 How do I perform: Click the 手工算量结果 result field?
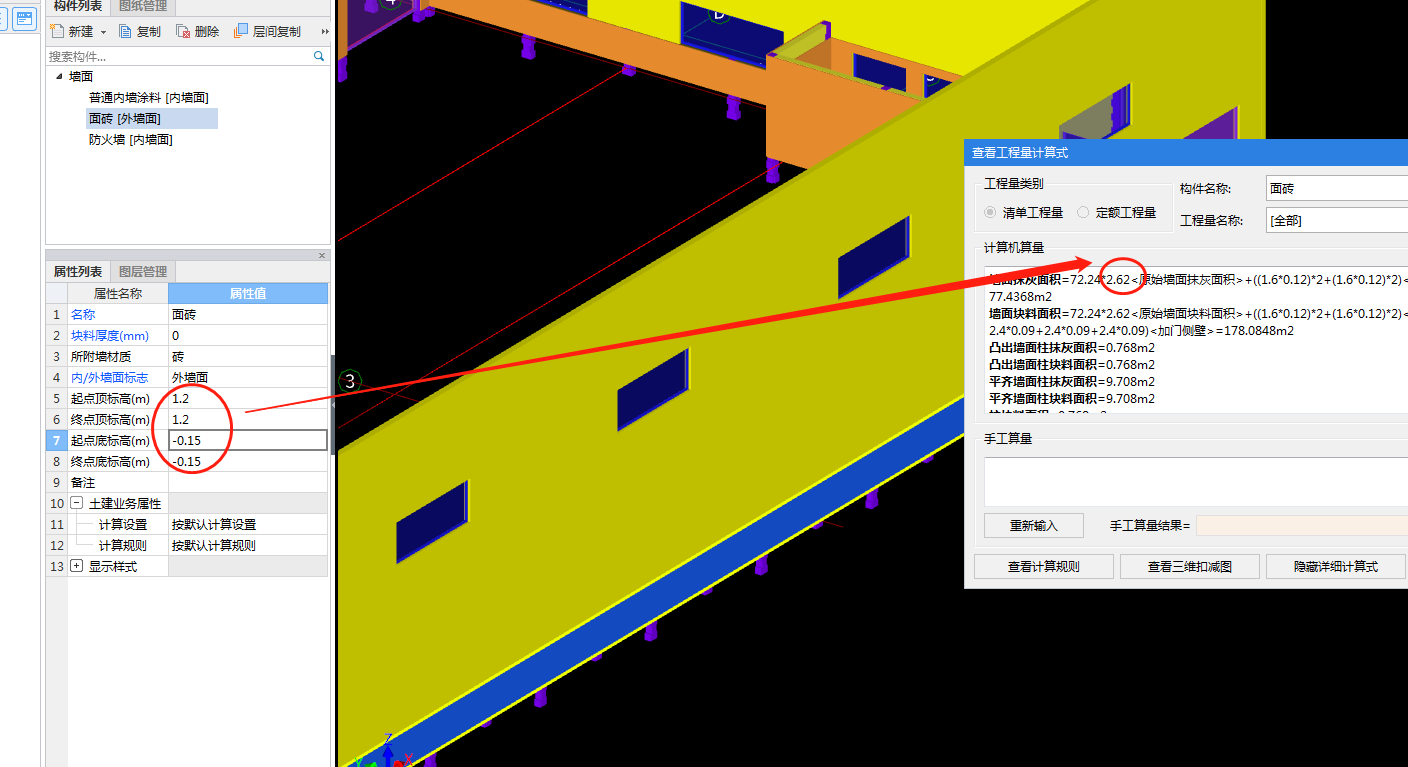pos(1302,525)
